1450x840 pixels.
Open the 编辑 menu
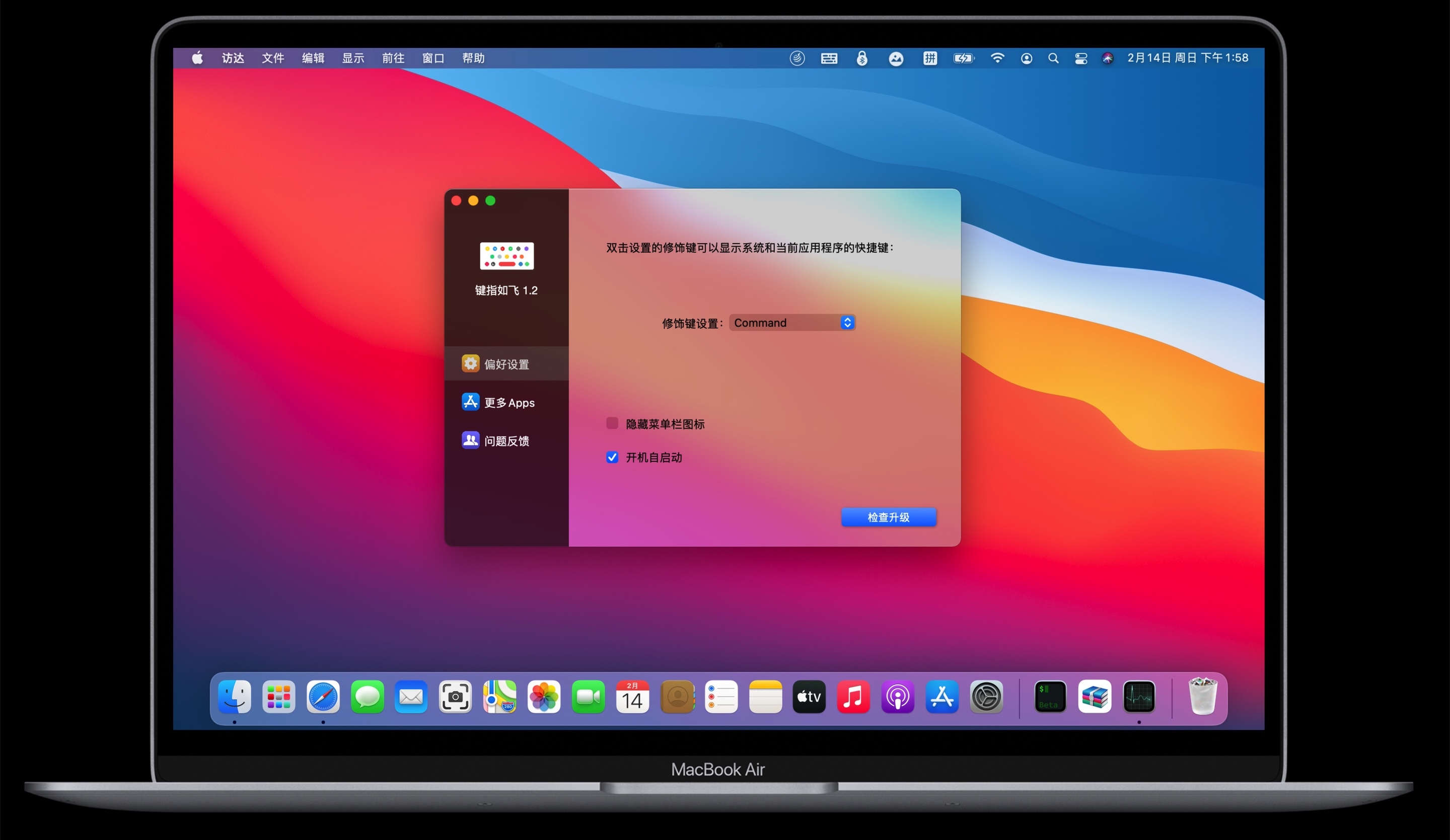pos(313,58)
